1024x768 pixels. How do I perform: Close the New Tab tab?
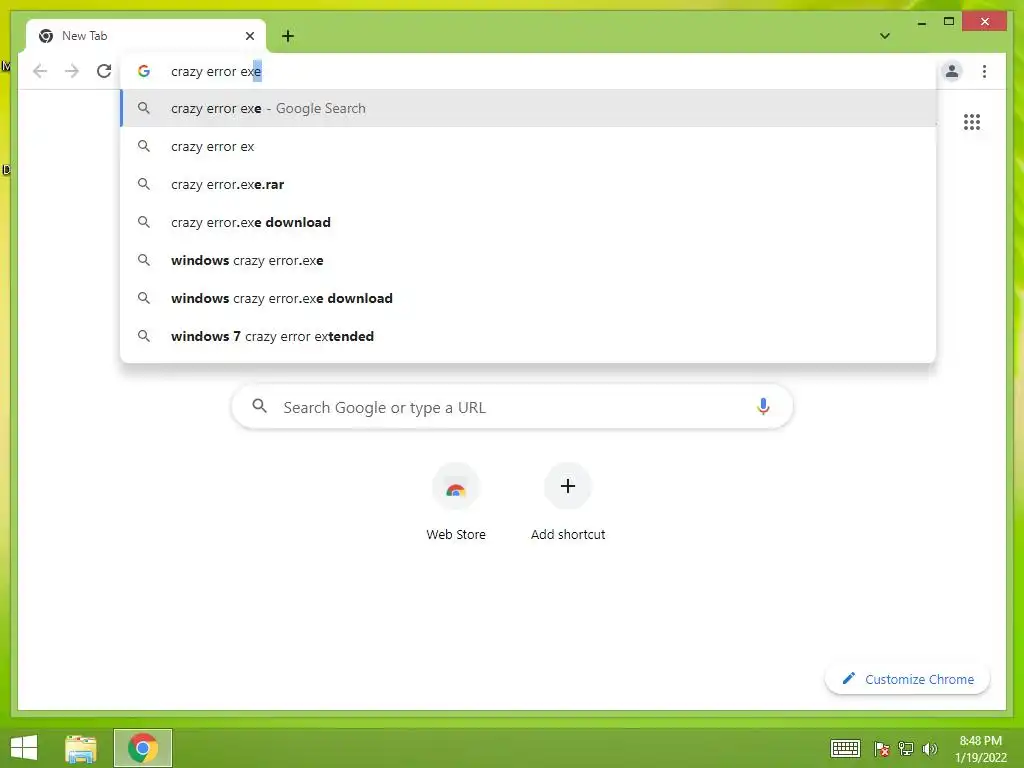(249, 36)
